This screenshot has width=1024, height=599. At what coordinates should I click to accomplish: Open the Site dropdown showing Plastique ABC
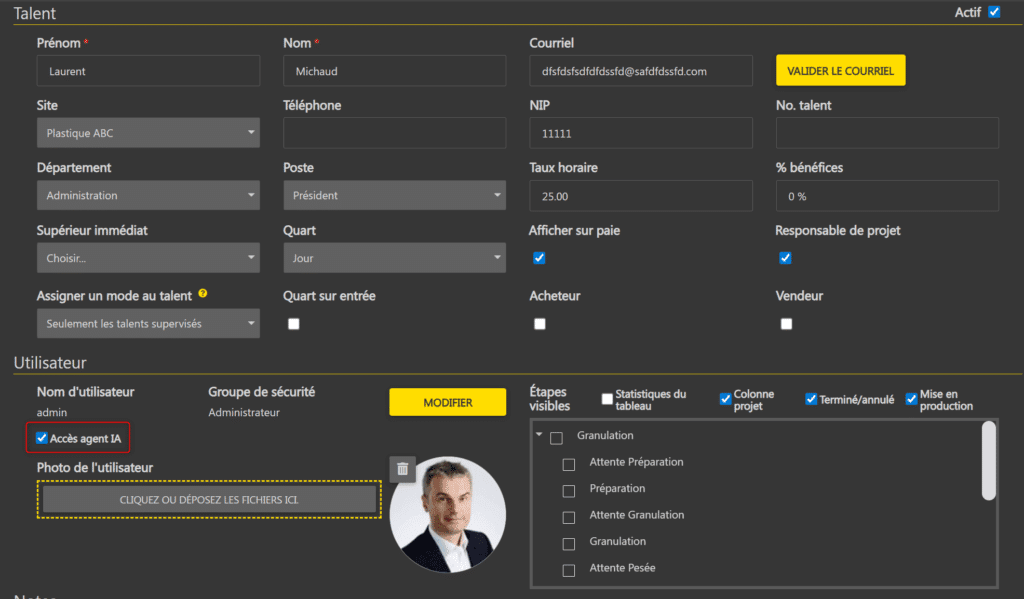148,133
